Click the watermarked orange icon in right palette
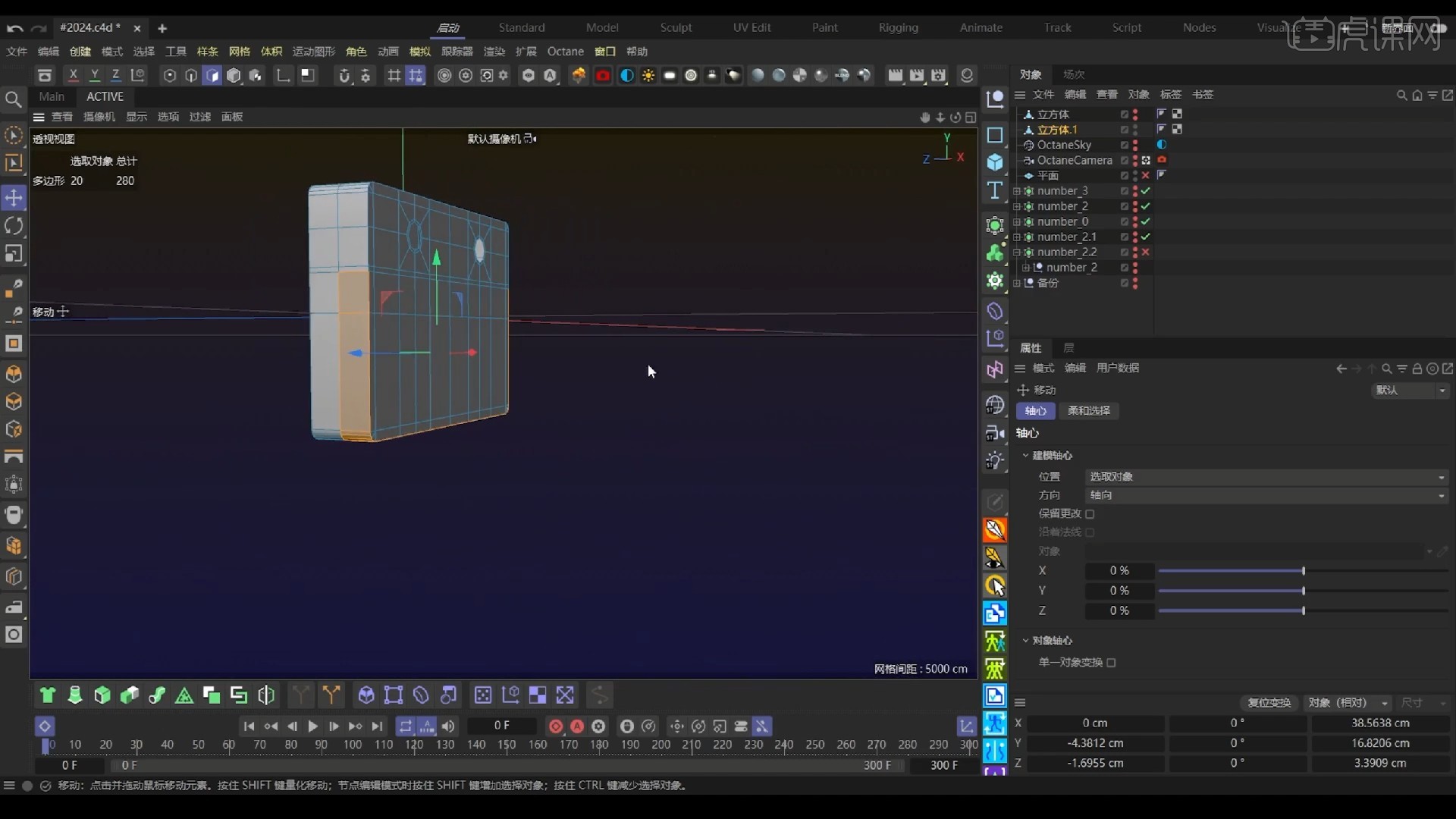The width and height of the screenshot is (1456, 819). click(995, 529)
